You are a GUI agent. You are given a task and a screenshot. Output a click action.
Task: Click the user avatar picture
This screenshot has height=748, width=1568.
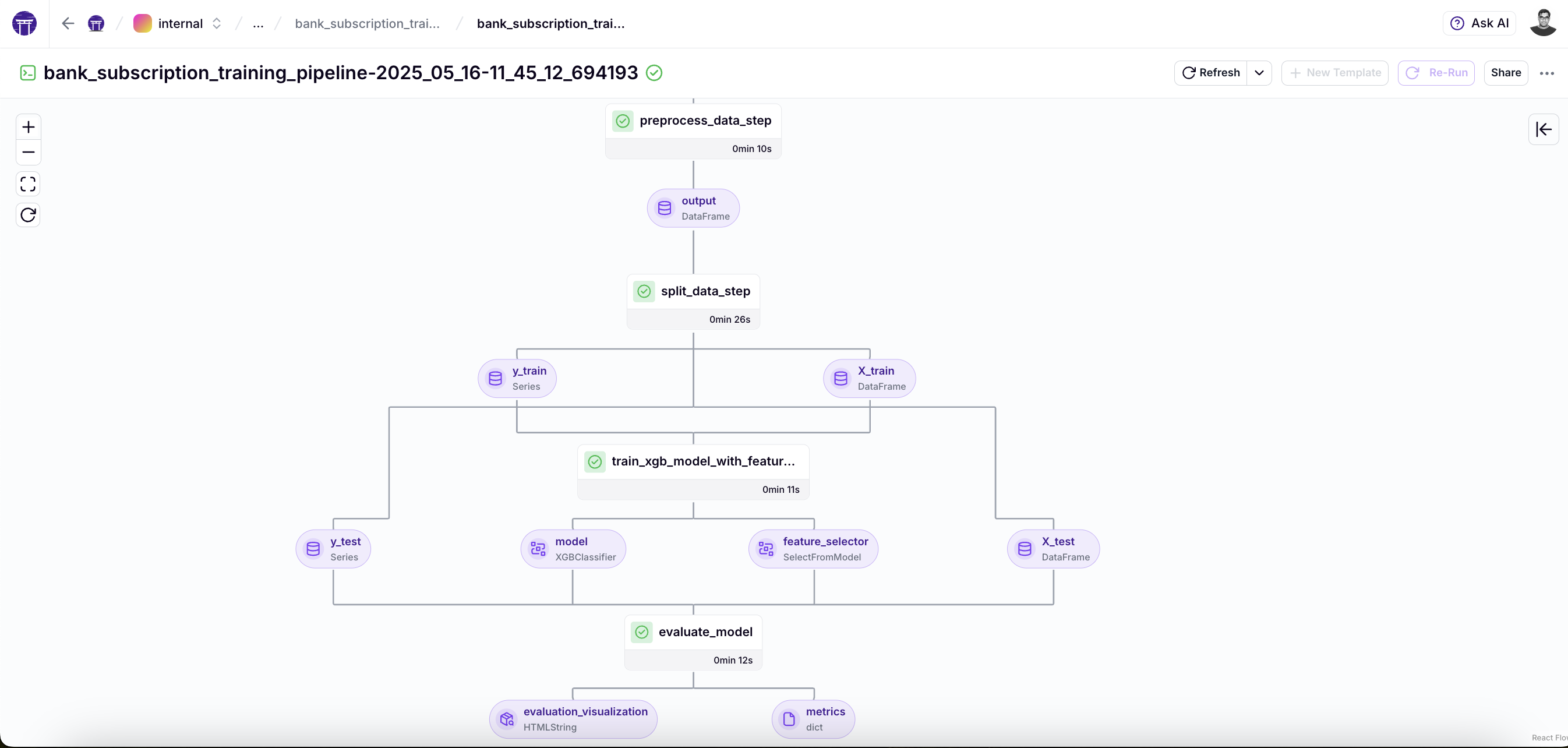click(x=1543, y=23)
